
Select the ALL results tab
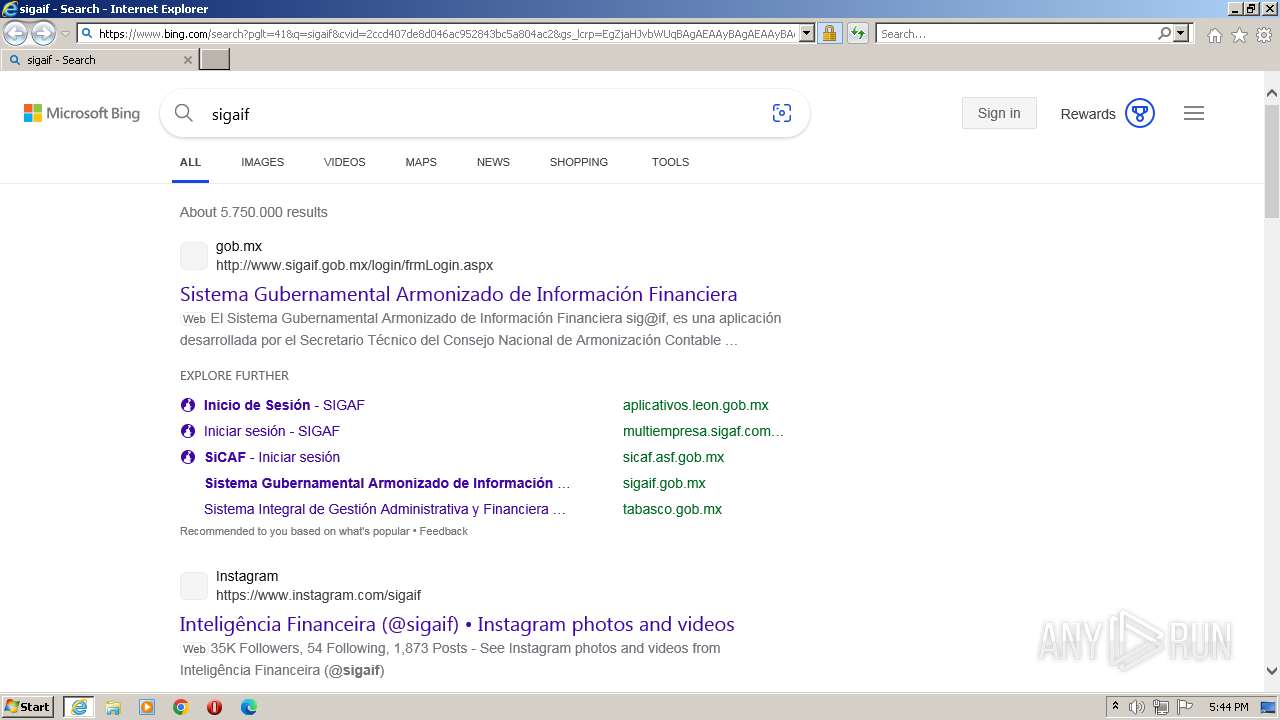click(x=190, y=162)
